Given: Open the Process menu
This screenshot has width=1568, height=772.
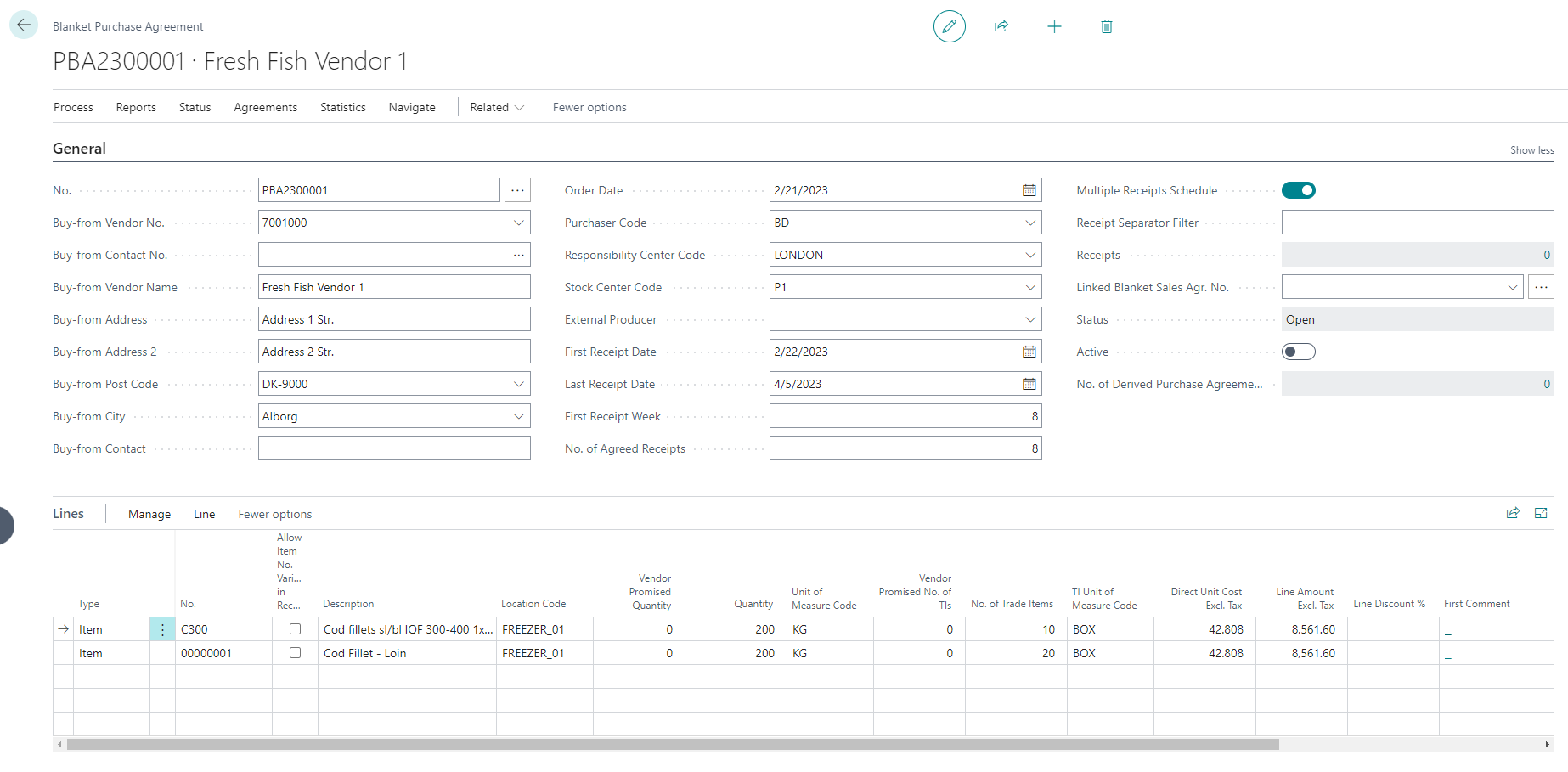Looking at the screenshot, I should (x=73, y=107).
